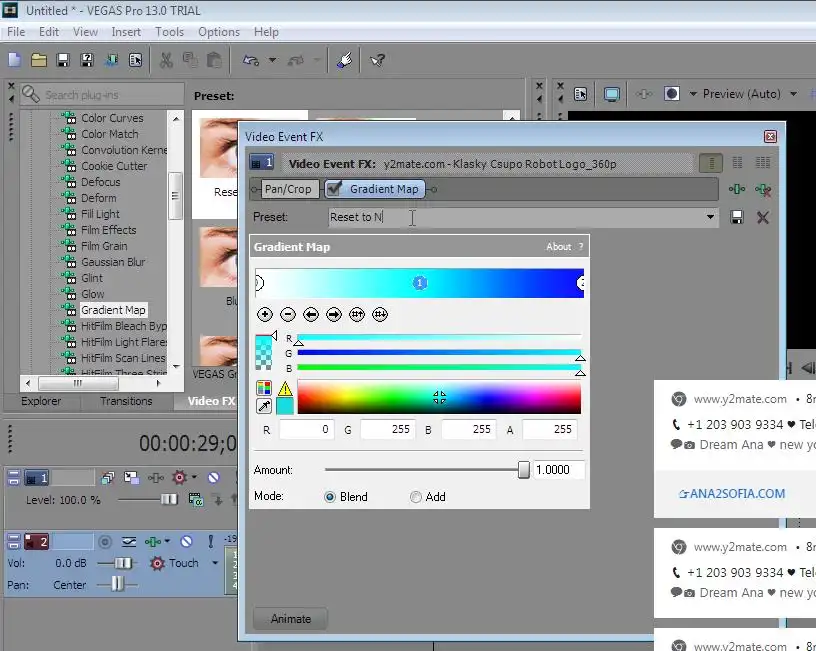Open project Properties from the toolbar
The image size is (816, 651).
(x=135, y=60)
